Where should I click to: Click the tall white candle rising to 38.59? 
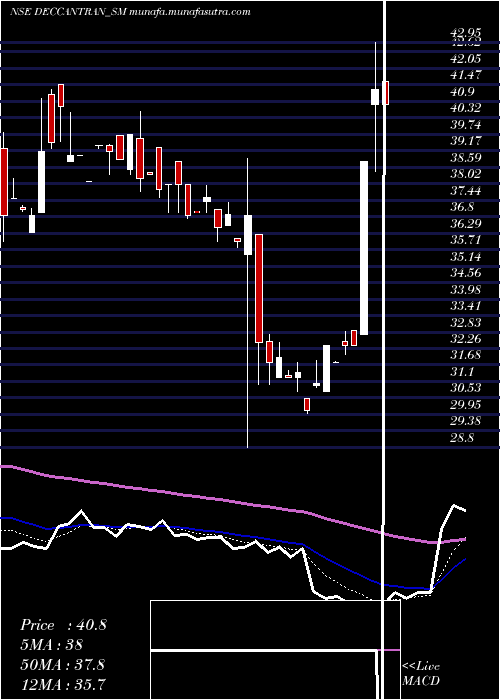click(x=364, y=248)
